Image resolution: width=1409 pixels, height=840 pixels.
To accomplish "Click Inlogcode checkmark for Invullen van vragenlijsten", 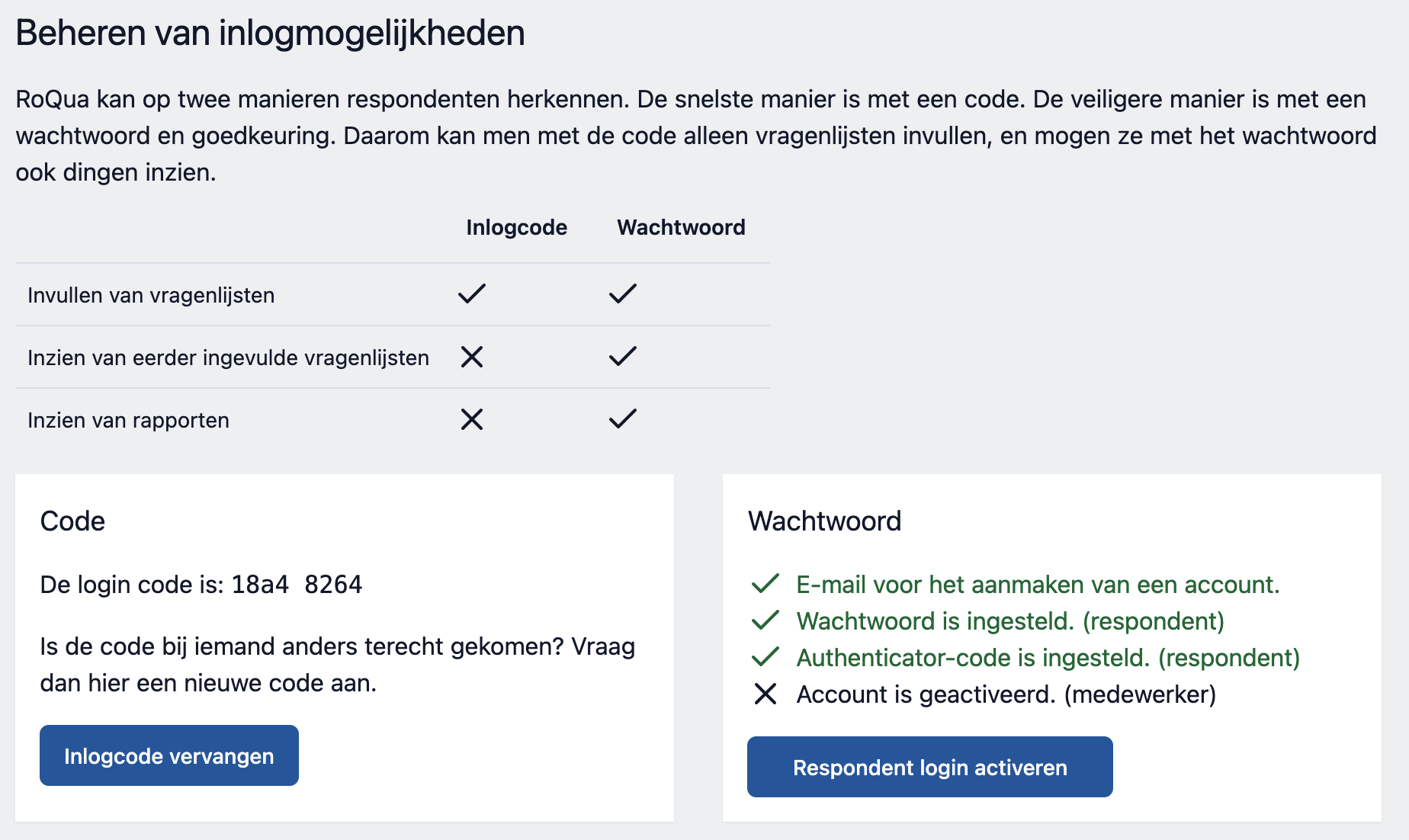I will pos(472,294).
